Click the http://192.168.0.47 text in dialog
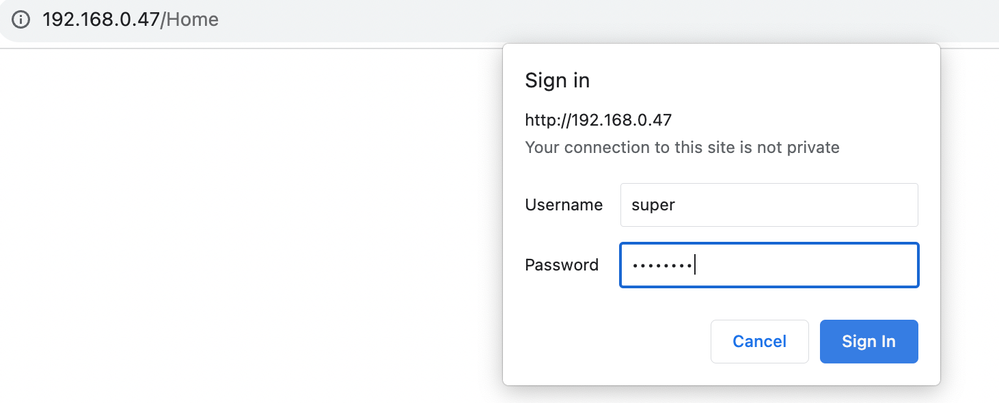 (x=598, y=120)
